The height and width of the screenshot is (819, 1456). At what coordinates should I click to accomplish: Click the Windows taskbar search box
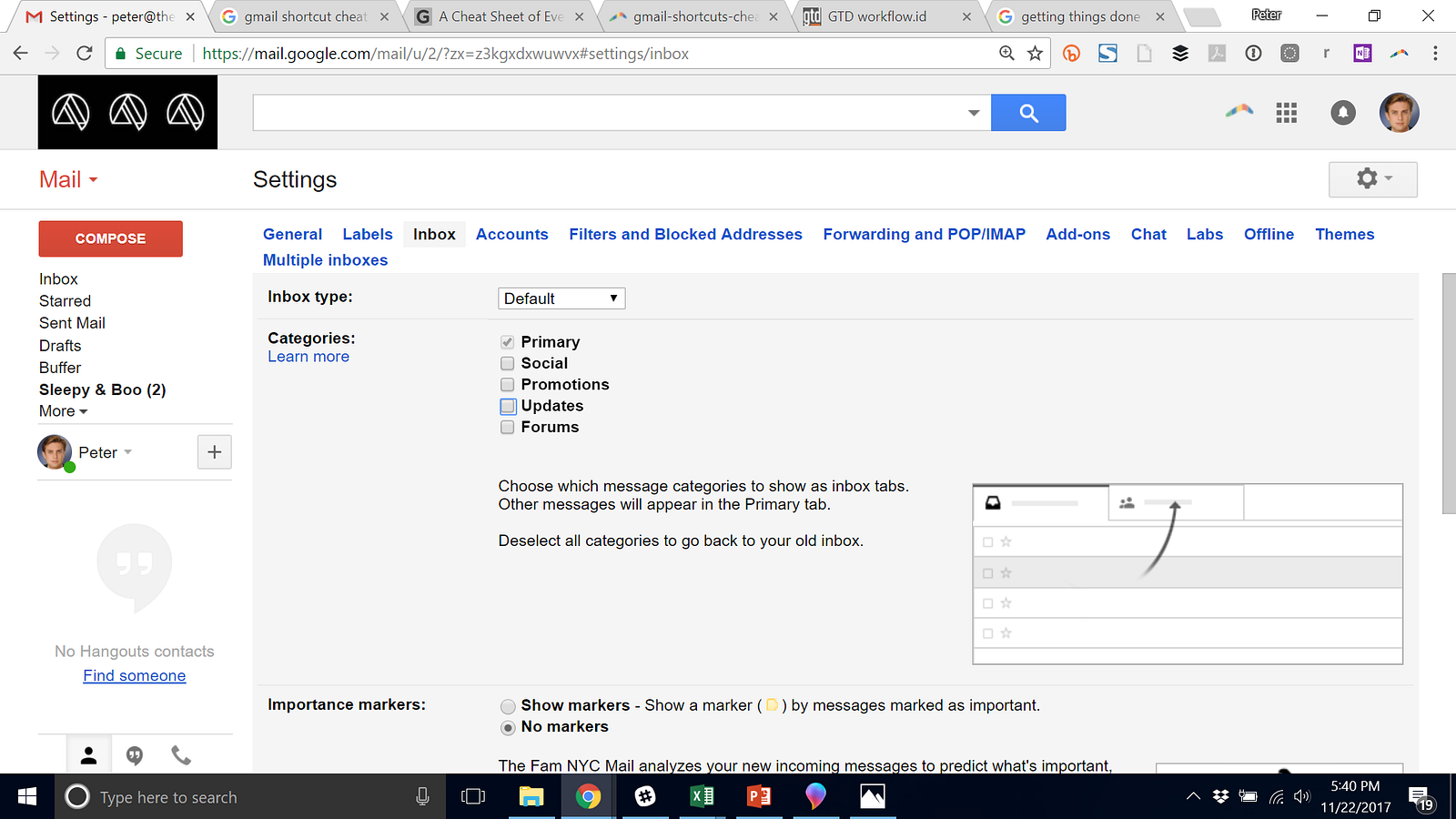pyautogui.click(x=250, y=797)
